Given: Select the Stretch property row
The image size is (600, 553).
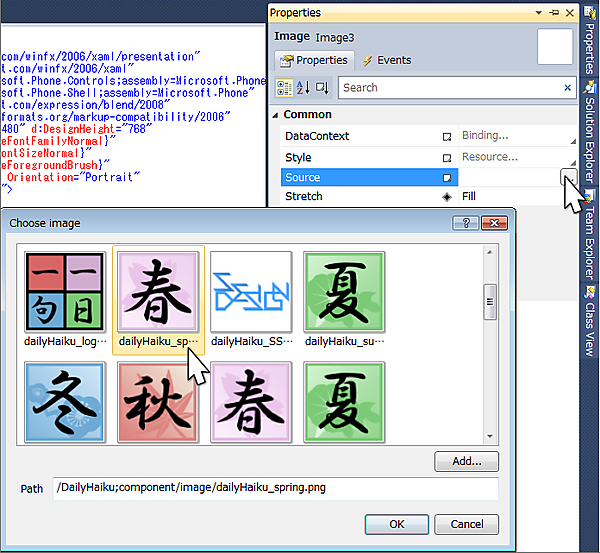Looking at the screenshot, I should pyautogui.click(x=369, y=196).
